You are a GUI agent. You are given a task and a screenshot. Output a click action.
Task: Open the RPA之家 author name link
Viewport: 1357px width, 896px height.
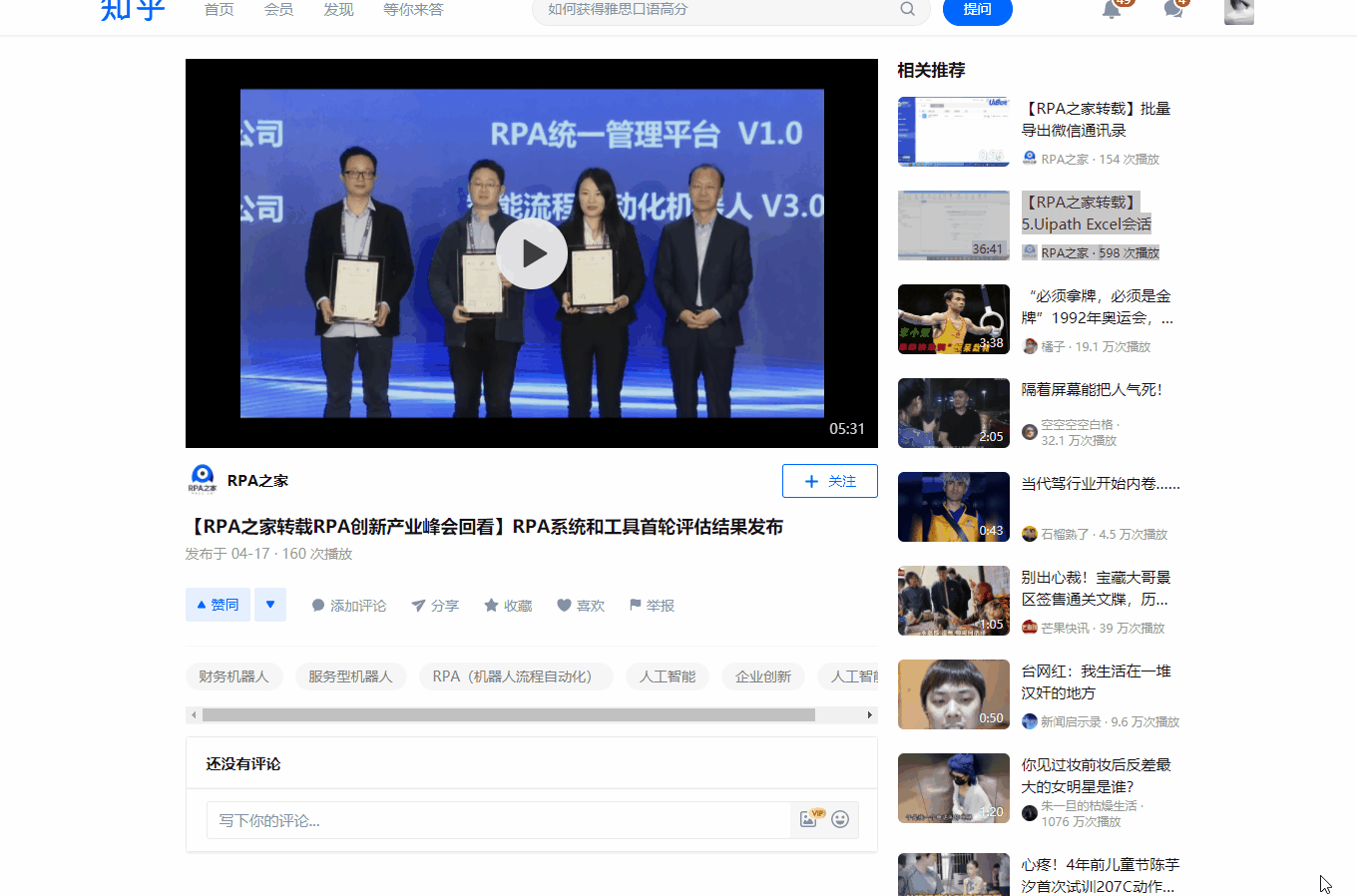point(257,481)
